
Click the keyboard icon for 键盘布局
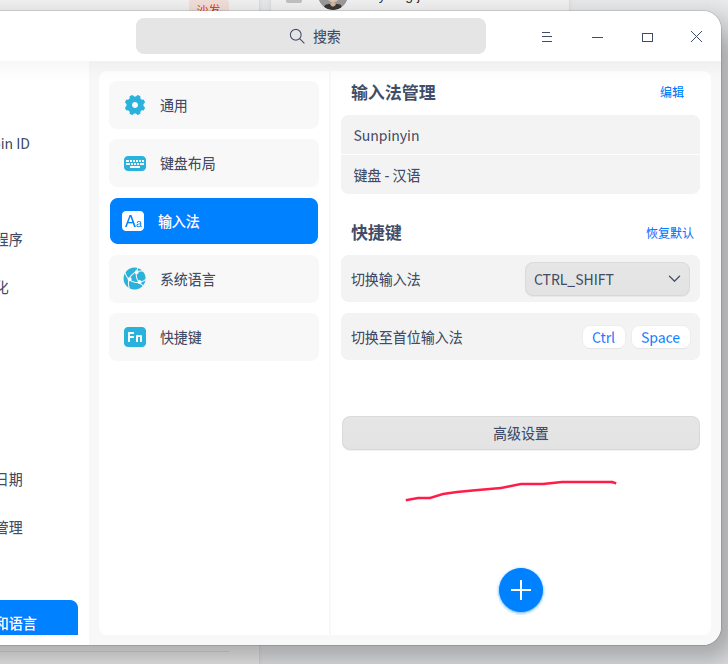(x=135, y=163)
